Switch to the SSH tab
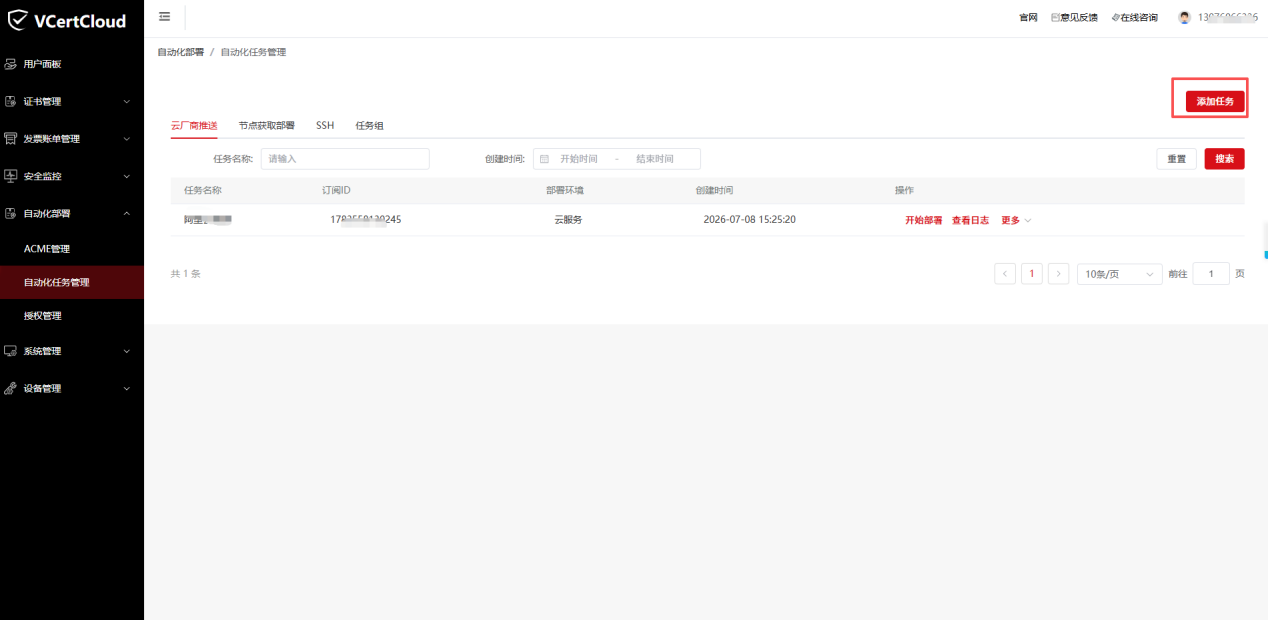 [x=325, y=126]
